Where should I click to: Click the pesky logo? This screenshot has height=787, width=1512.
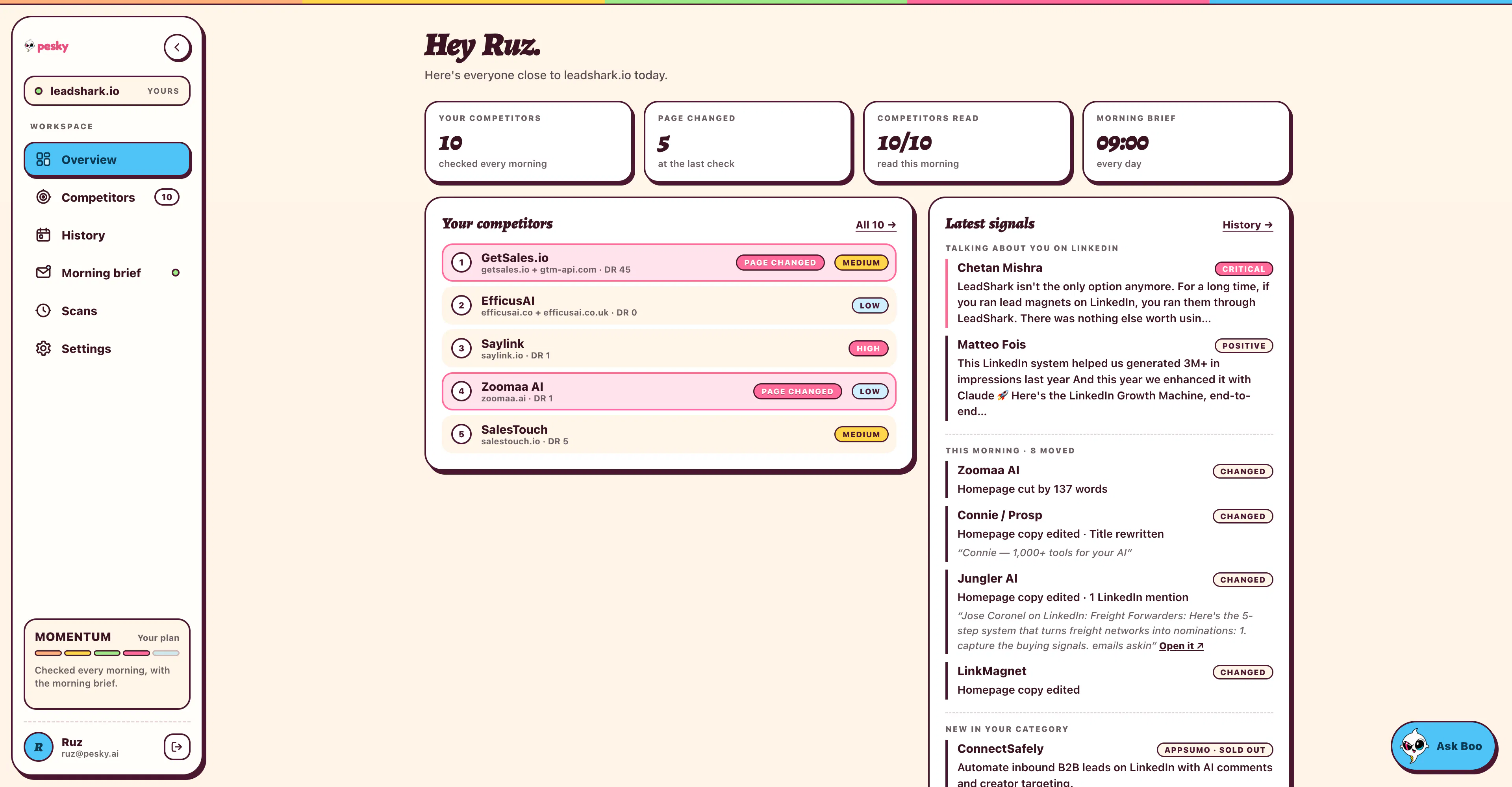click(x=46, y=46)
